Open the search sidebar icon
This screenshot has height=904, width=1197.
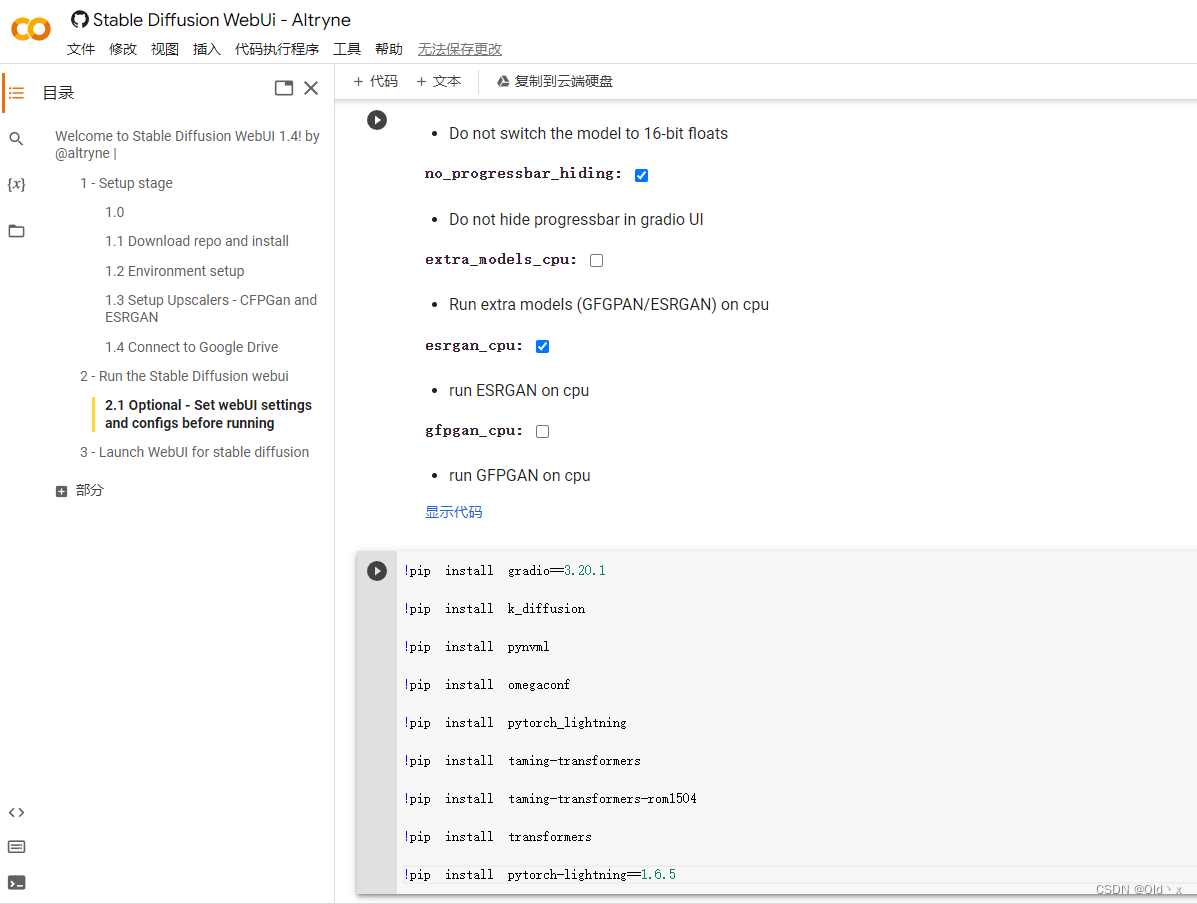16,139
